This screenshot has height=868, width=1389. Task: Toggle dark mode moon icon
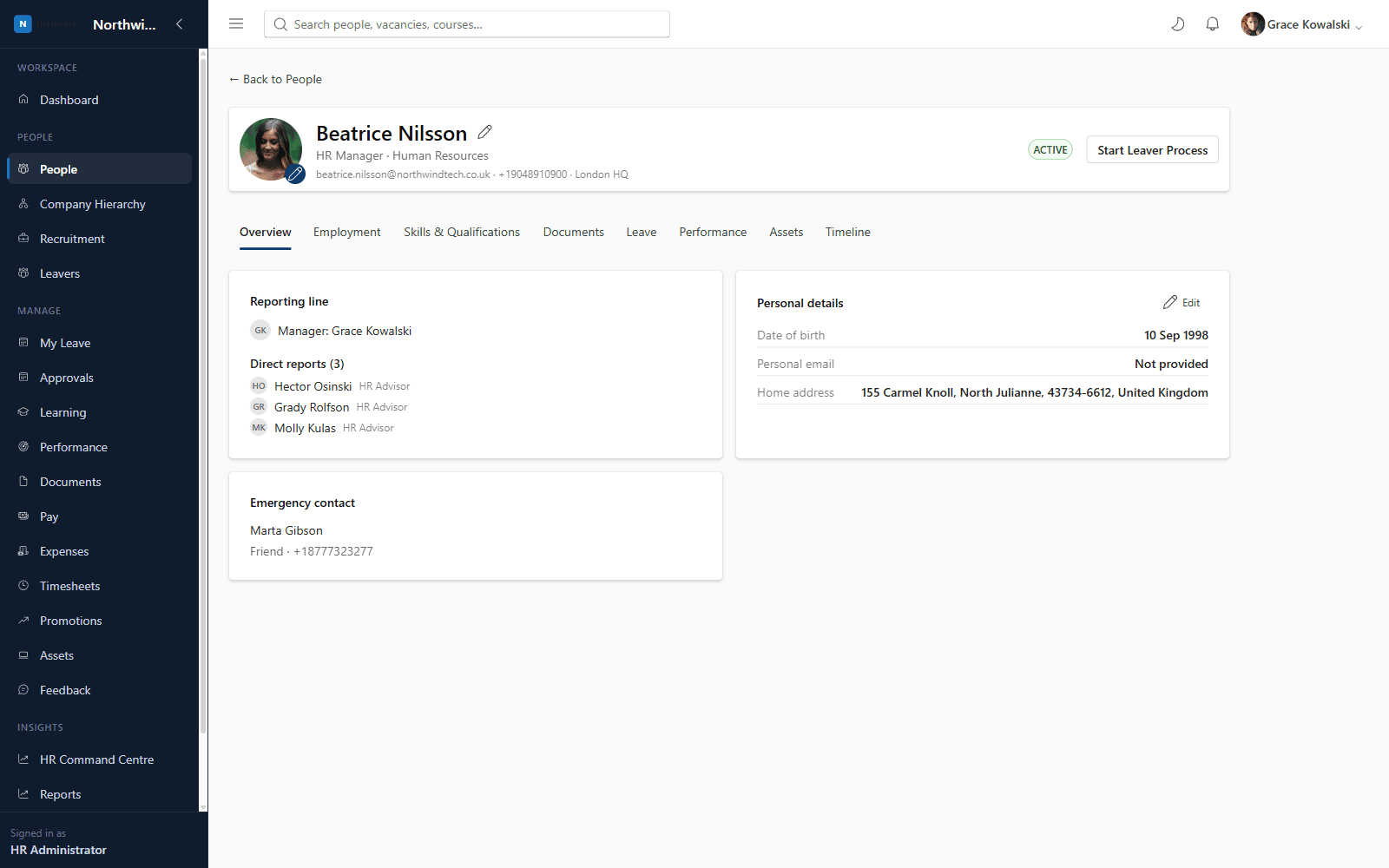tap(1178, 24)
